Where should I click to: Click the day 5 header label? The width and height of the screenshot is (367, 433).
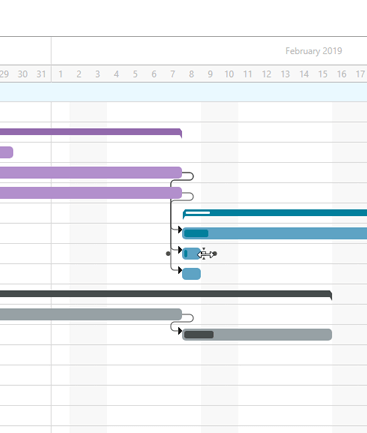tap(135, 74)
